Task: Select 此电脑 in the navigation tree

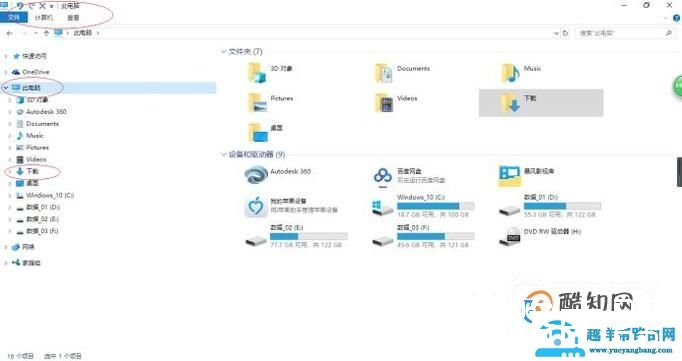Action: (x=31, y=88)
